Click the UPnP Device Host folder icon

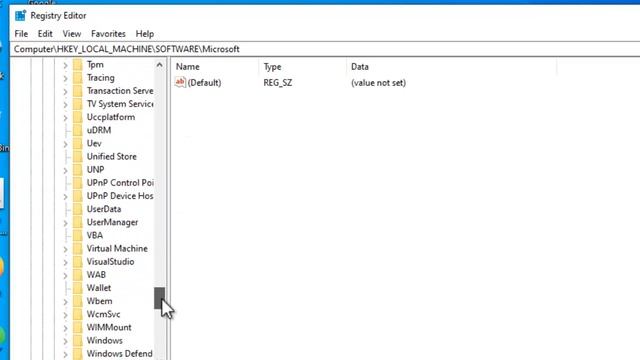[78, 196]
